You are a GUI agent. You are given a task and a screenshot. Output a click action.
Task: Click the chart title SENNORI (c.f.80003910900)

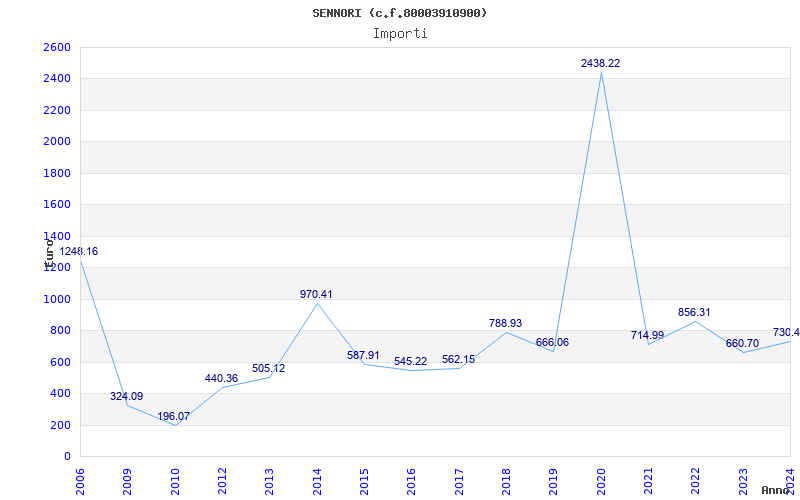tap(399, 13)
